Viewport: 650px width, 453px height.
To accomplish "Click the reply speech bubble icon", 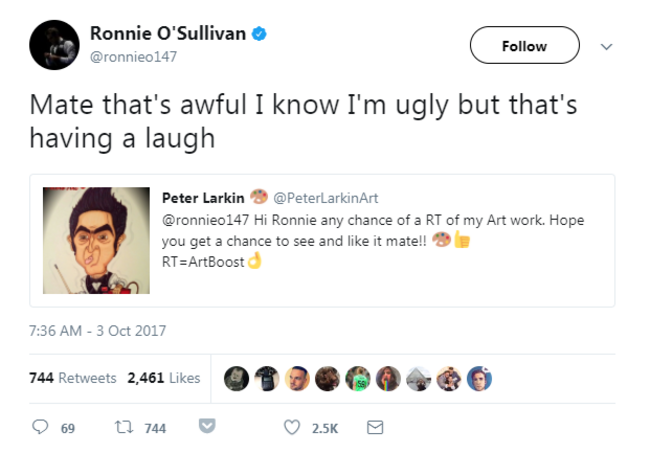I will click(41, 428).
